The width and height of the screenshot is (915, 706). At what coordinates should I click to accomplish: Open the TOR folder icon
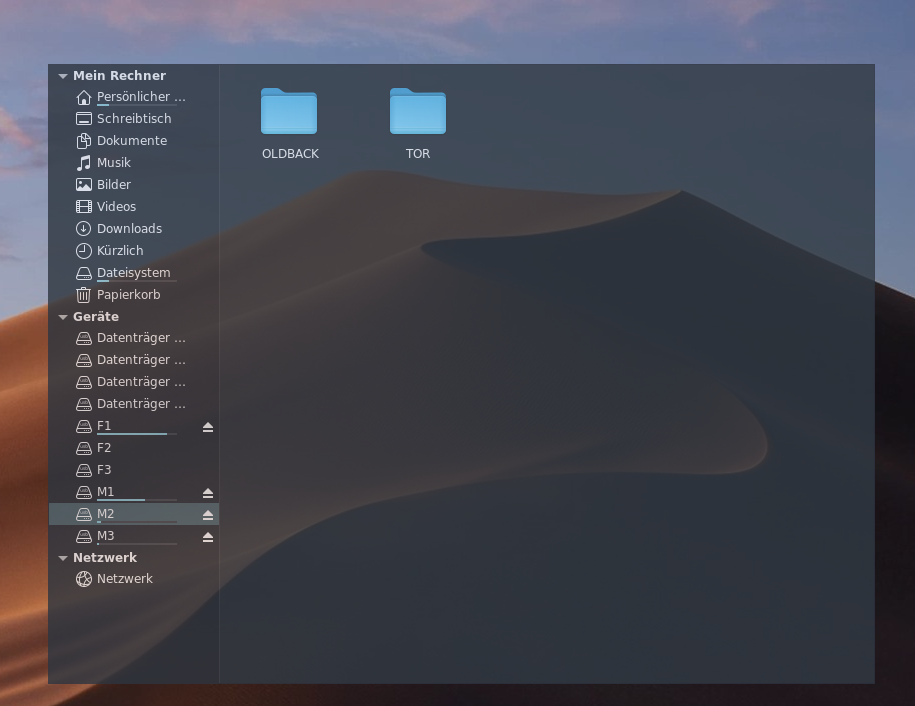418,111
